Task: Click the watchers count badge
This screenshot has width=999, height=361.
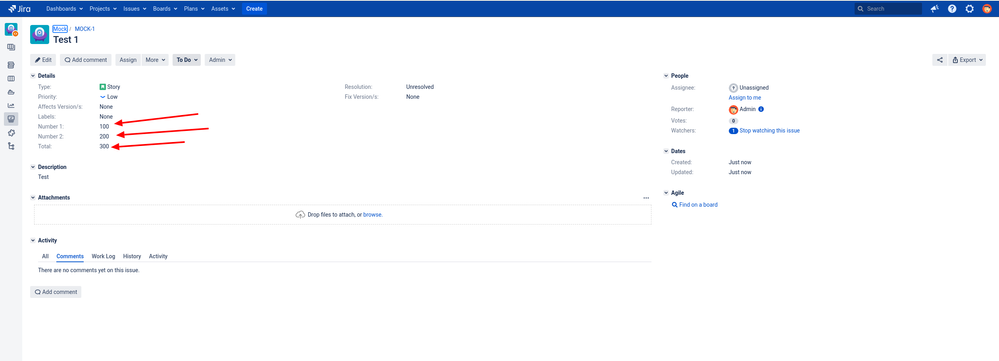Action: point(733,131)
